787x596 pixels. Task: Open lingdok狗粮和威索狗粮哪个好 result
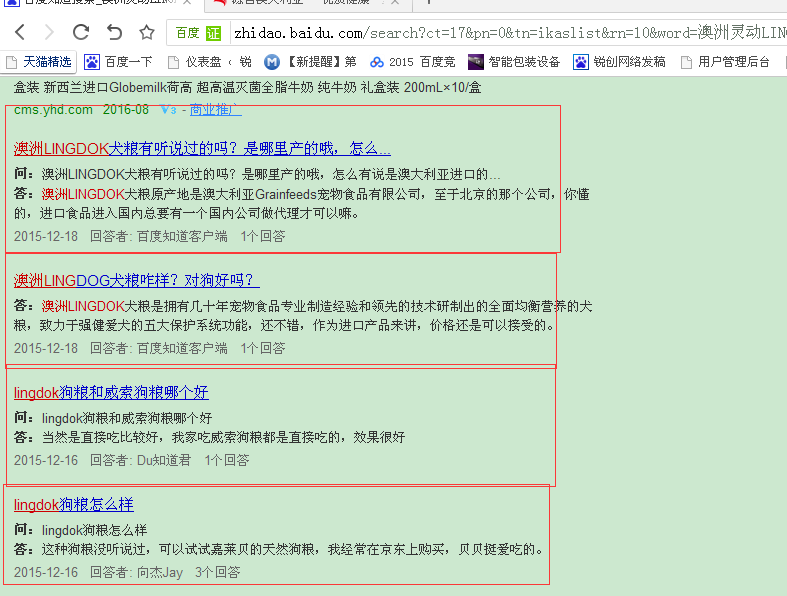point(111,392)
